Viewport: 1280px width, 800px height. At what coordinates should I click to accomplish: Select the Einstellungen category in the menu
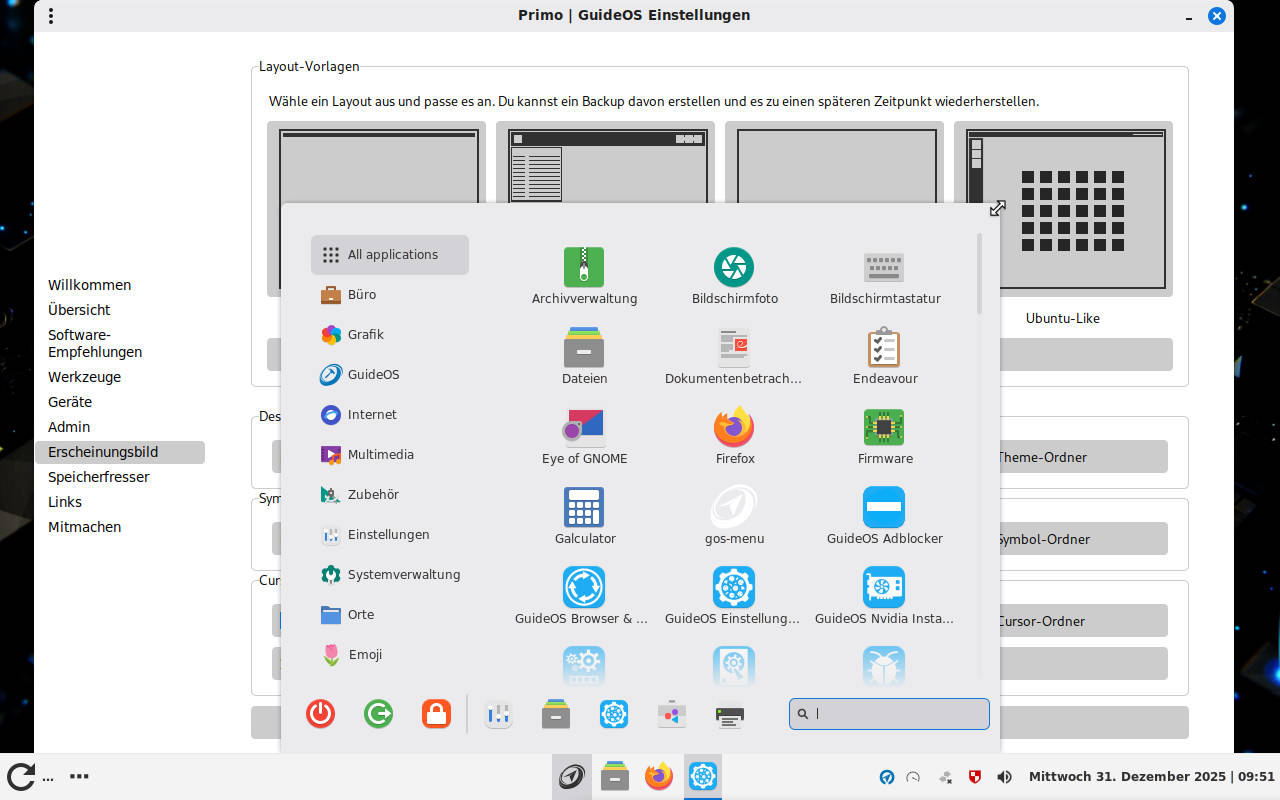point(390,535)
